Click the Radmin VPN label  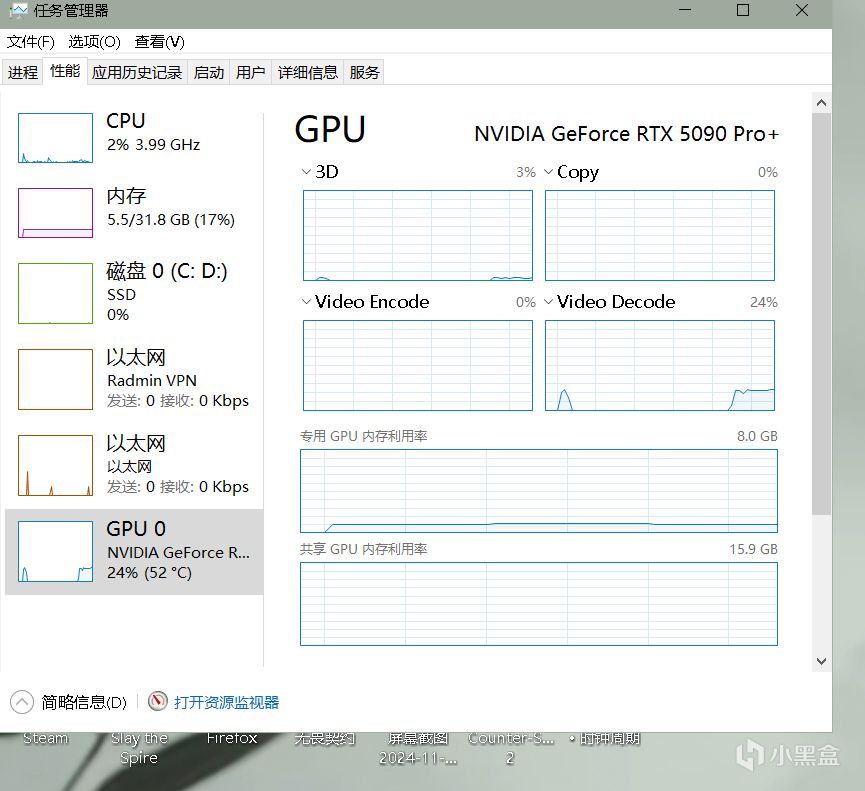pyautogui.click(x=152, y=381)
